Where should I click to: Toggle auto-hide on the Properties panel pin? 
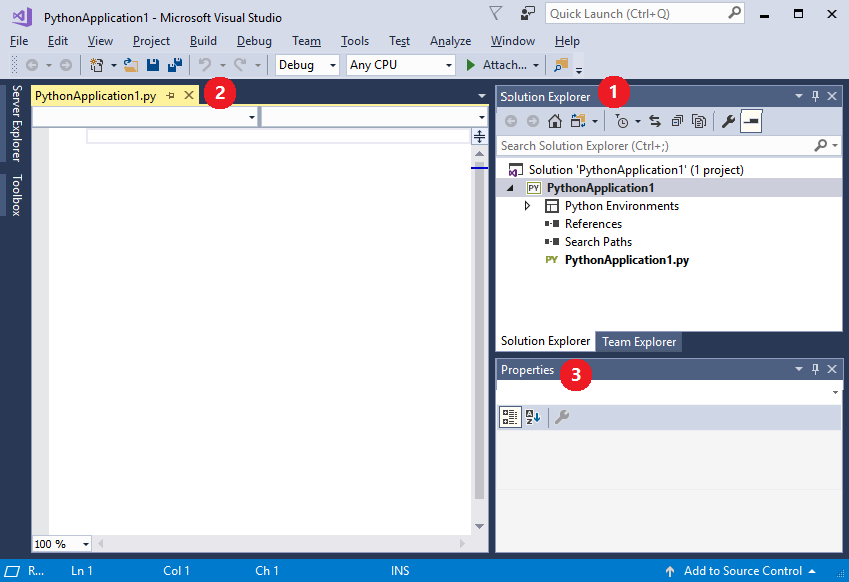(x=814, y=369)
